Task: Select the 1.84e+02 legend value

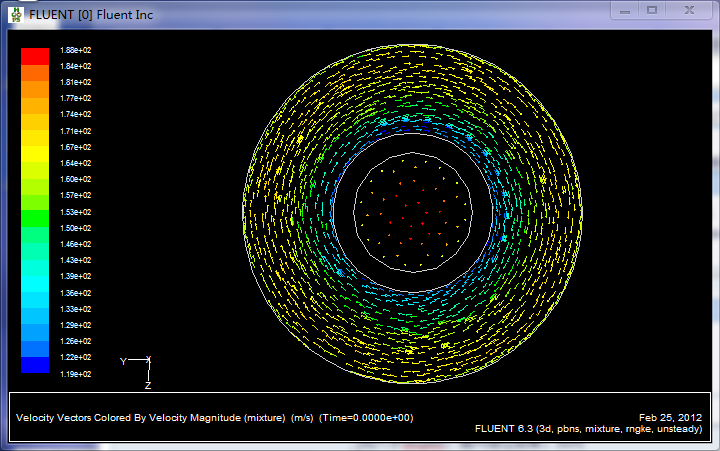Action: (x=76, y=66)
